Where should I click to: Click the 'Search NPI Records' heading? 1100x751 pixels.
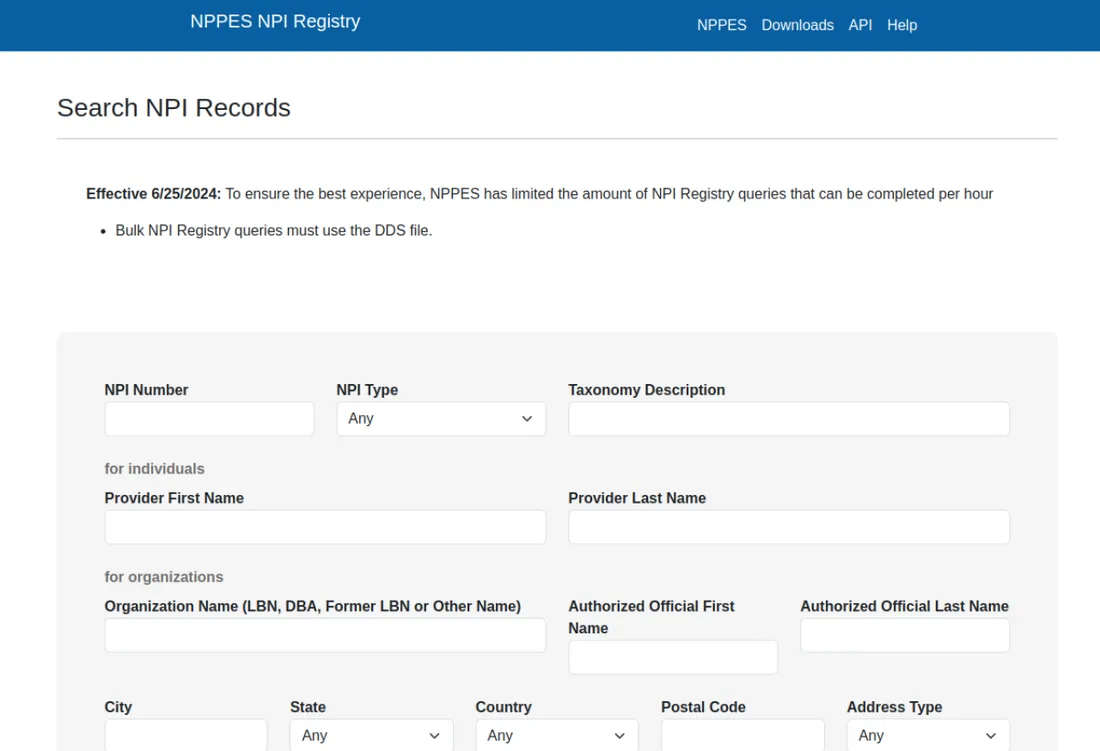[173, 108]
